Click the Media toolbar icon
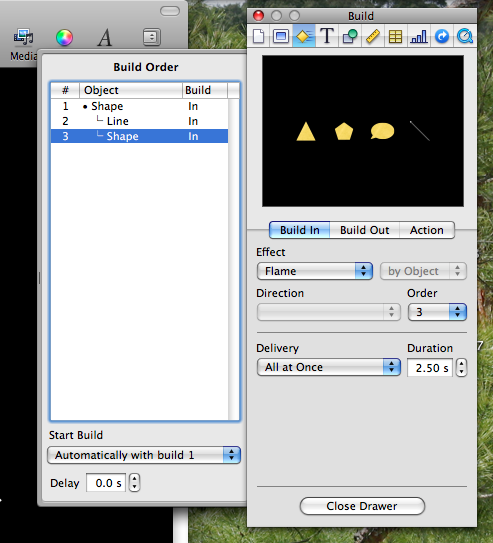Image resolution: width=493 pixels, height=543 pixels. [23, 37]
